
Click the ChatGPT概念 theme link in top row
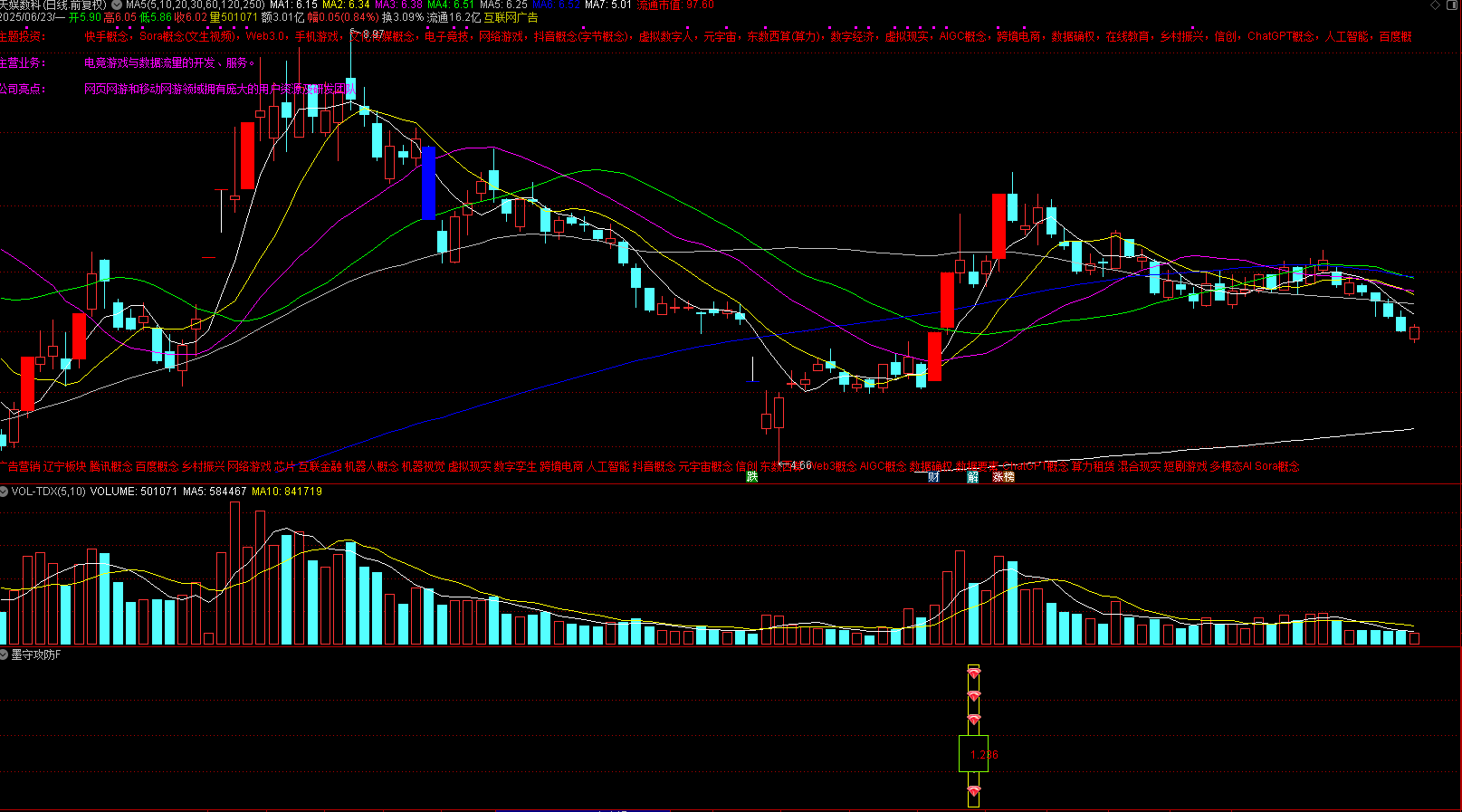click(1281, 37)
